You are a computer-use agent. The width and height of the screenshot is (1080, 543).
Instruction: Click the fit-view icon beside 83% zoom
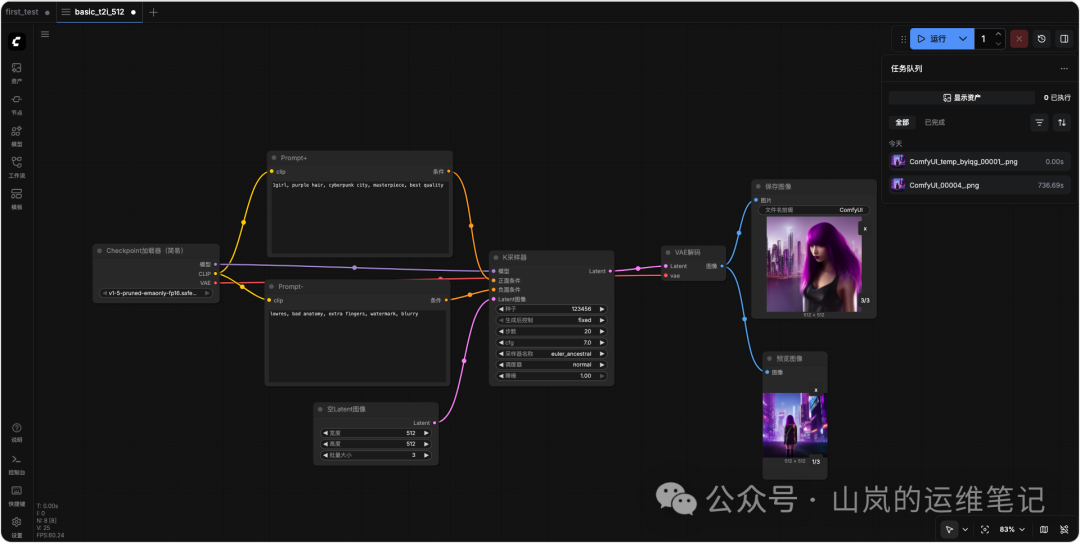984,529
